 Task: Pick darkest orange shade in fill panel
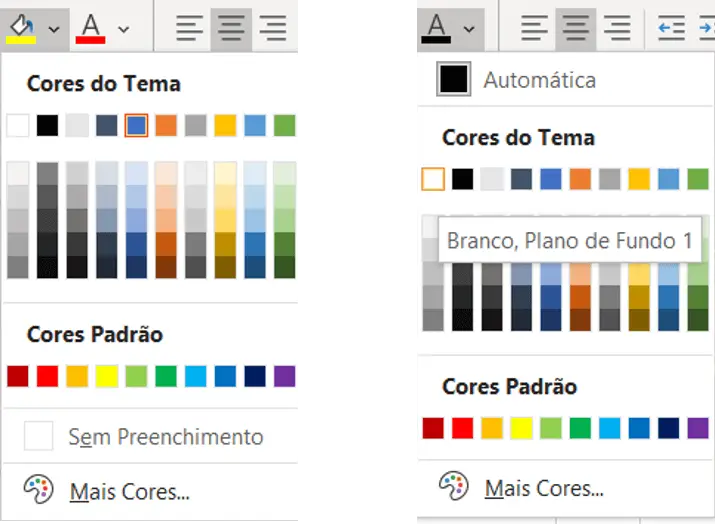(166, 267)
